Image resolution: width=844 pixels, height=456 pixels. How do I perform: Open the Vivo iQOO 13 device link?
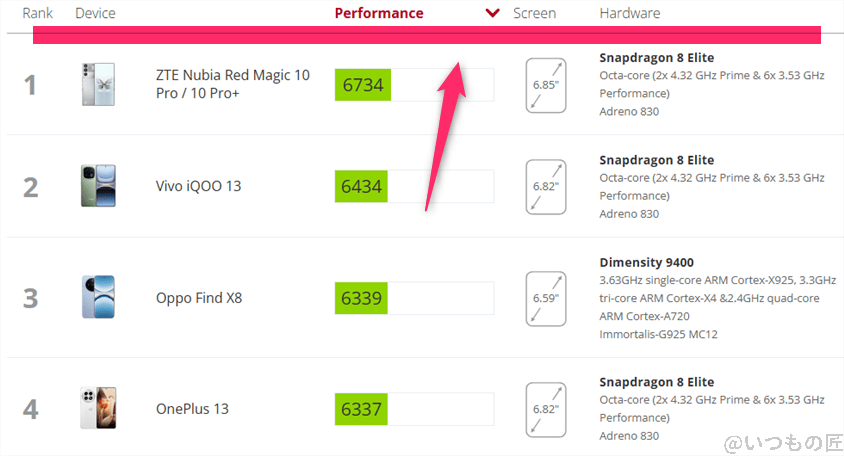coord(198,186)
